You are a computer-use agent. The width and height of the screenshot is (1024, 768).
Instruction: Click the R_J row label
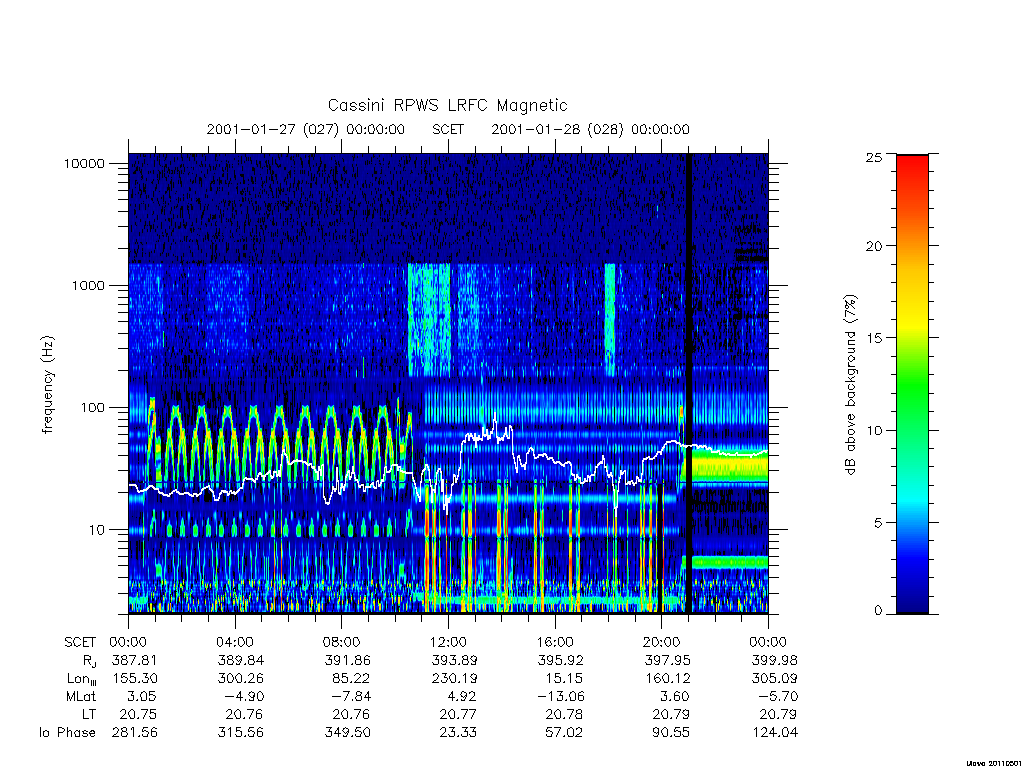pyautogui.click(x=89, y=661)
